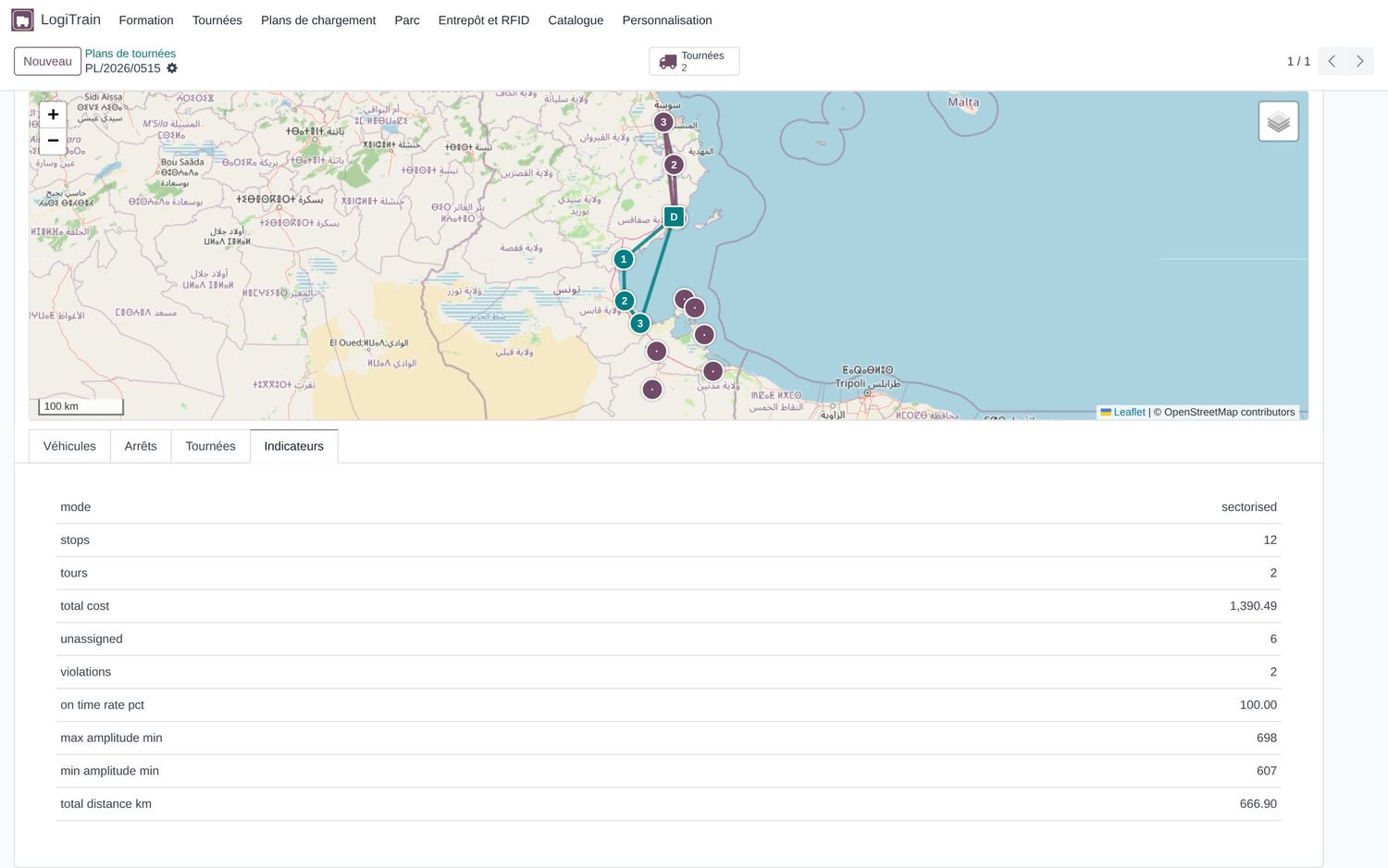Click the stops value 12
Screen dimensions: 1388x868
click(x=1270, y=540)
